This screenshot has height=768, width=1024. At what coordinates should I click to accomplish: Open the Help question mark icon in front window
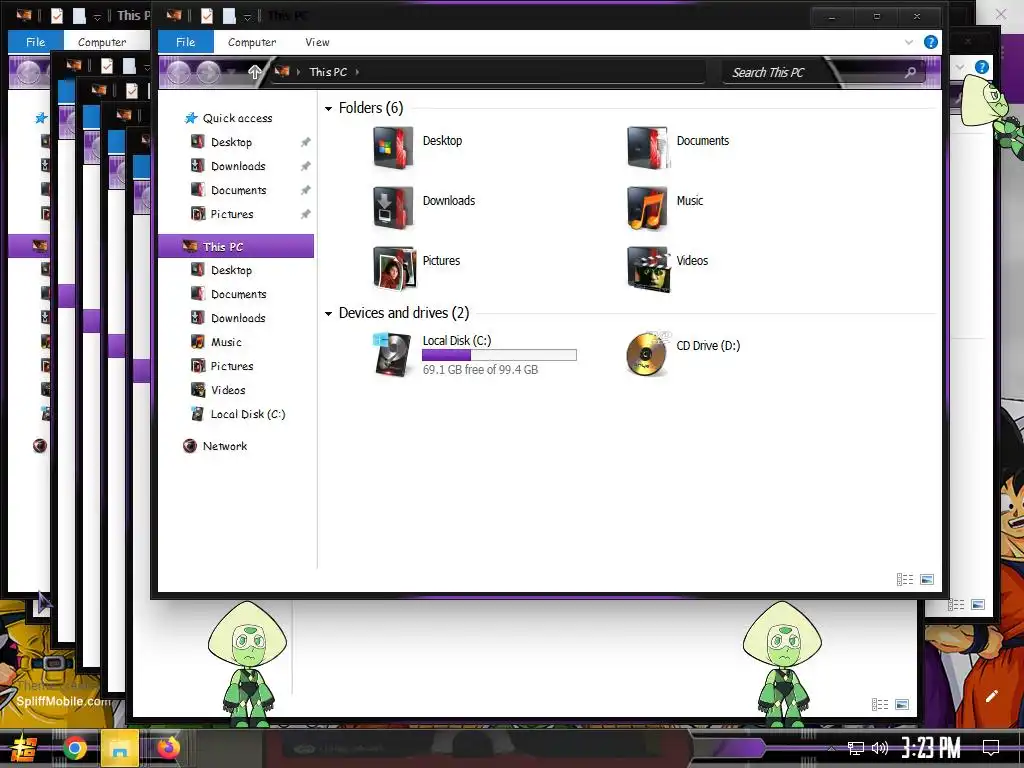coord(931,42)
